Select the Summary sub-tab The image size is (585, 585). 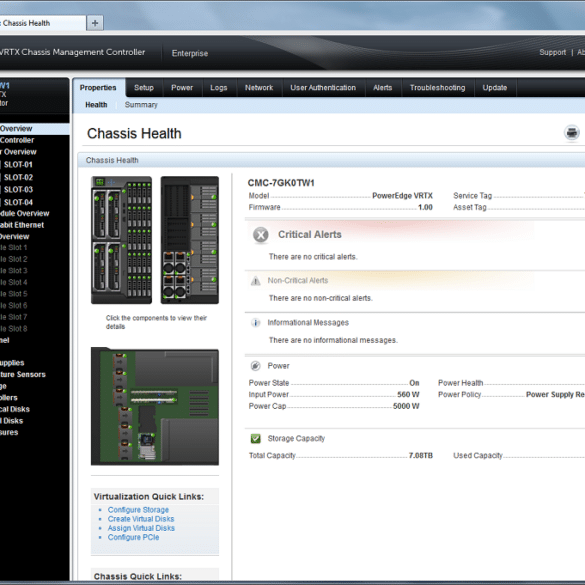[141, 105]
